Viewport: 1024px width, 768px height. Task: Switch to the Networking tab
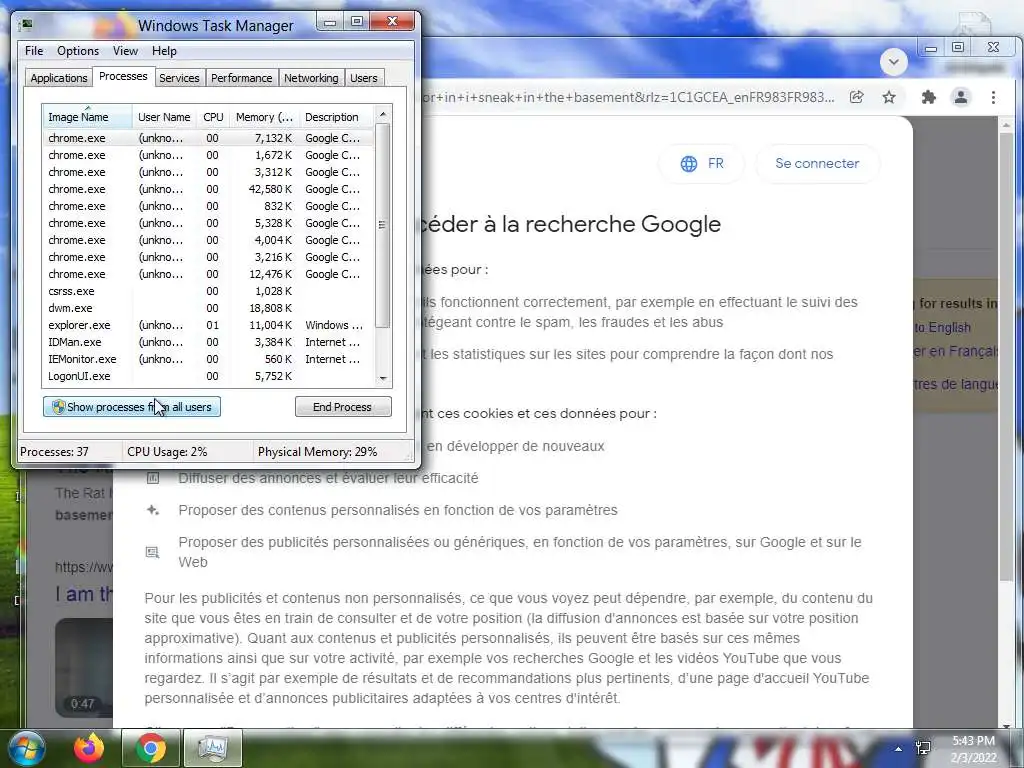click(x=311, y=78)
